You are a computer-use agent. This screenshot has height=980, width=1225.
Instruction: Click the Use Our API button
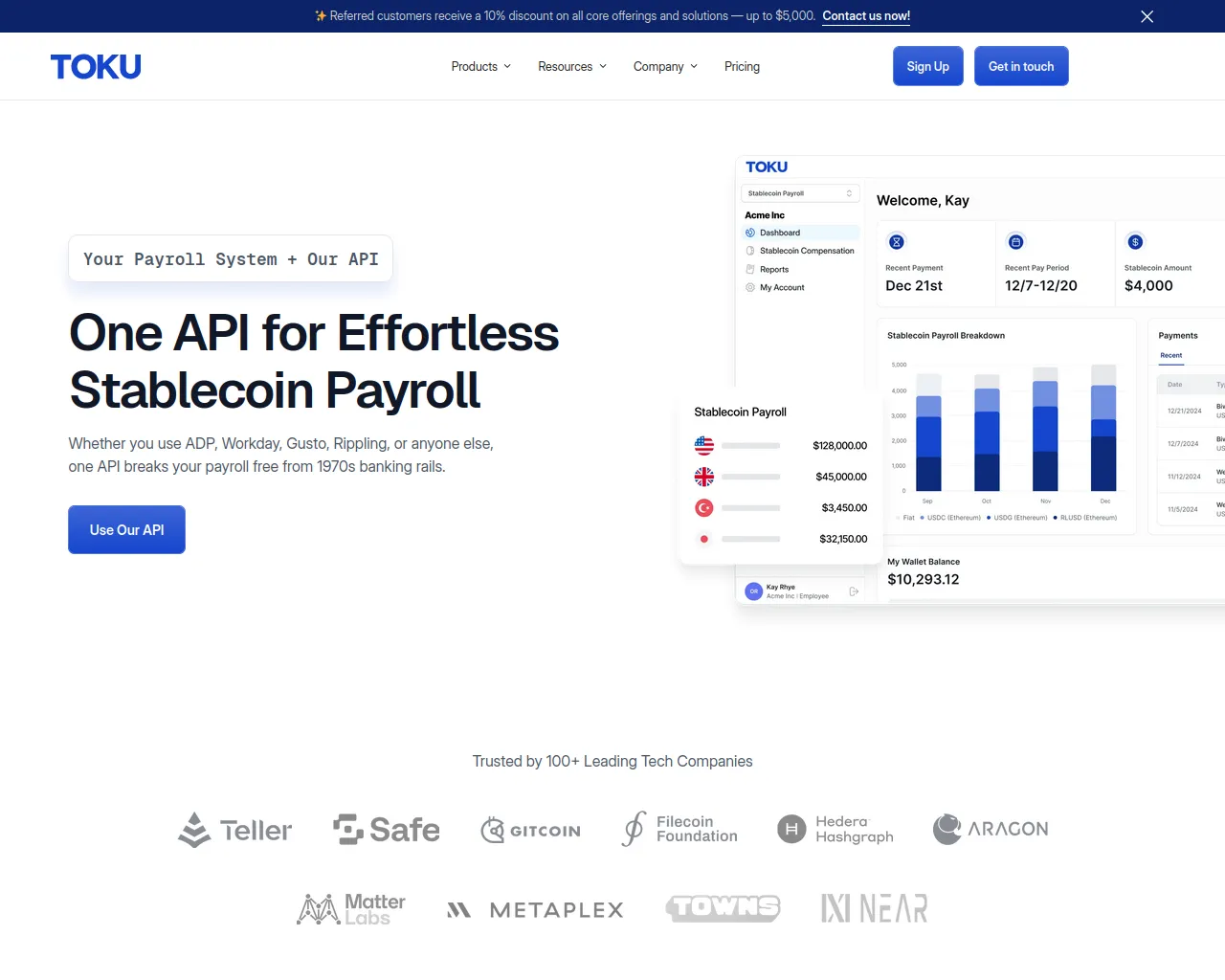pyautogui.click(x=126, y=530)
